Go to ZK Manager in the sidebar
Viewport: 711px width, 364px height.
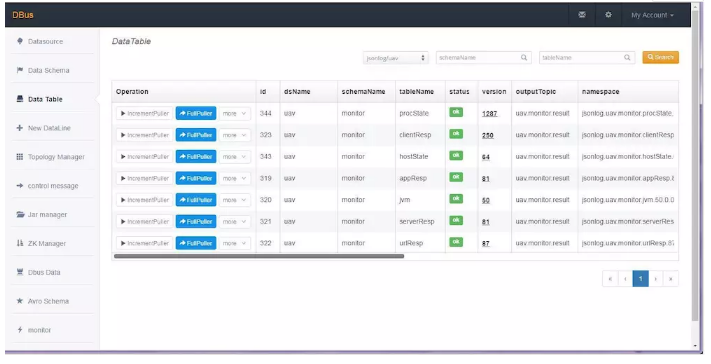[47, 243]
